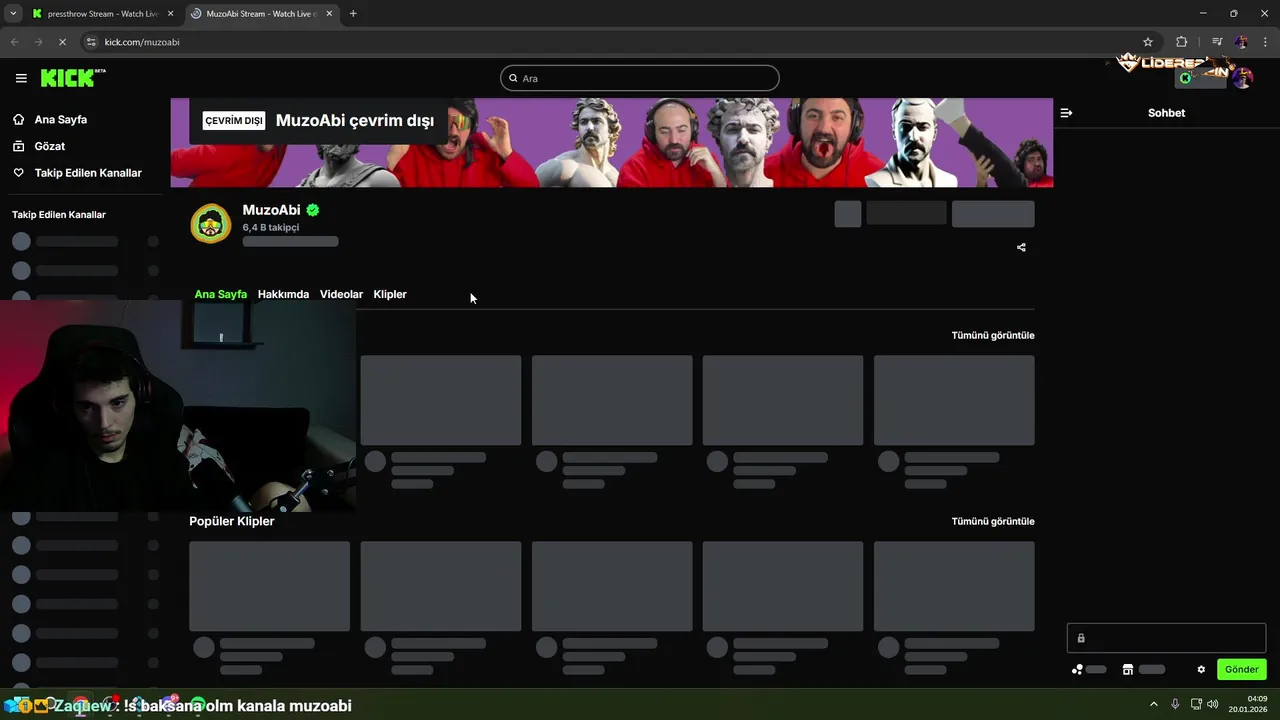1280x720 pixels.
Task: Click the ÇEVRİM DIŞI badge
Action: (x=233, y=120)
